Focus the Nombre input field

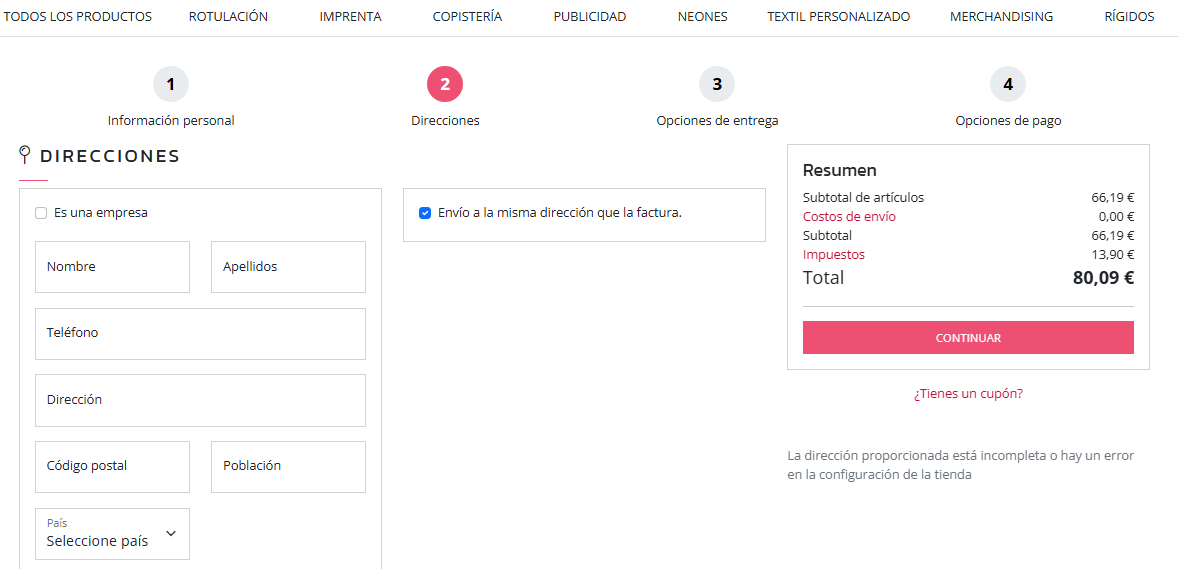click(x=112, y=267)
